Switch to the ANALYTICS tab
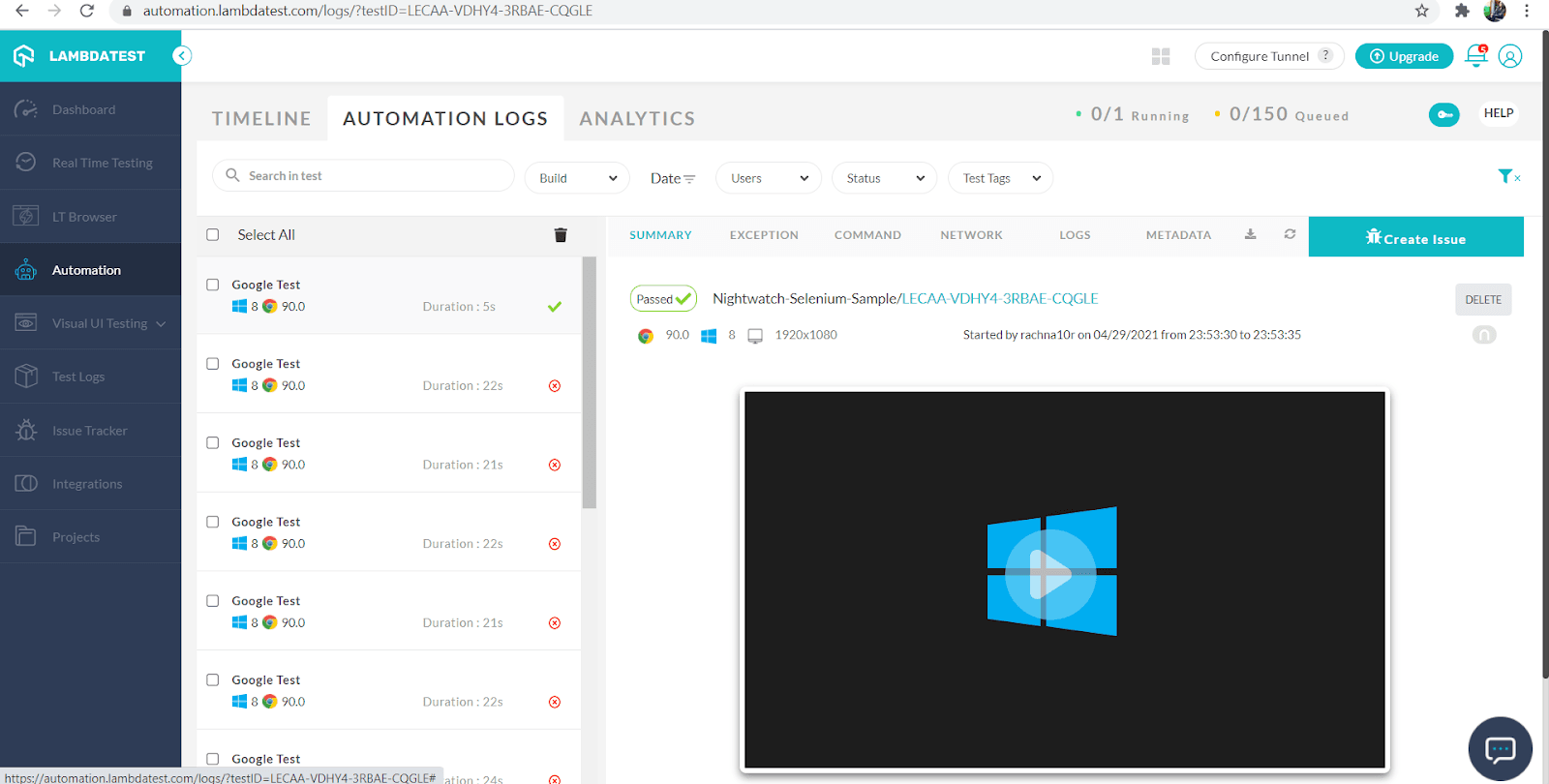 coord(637,119)
